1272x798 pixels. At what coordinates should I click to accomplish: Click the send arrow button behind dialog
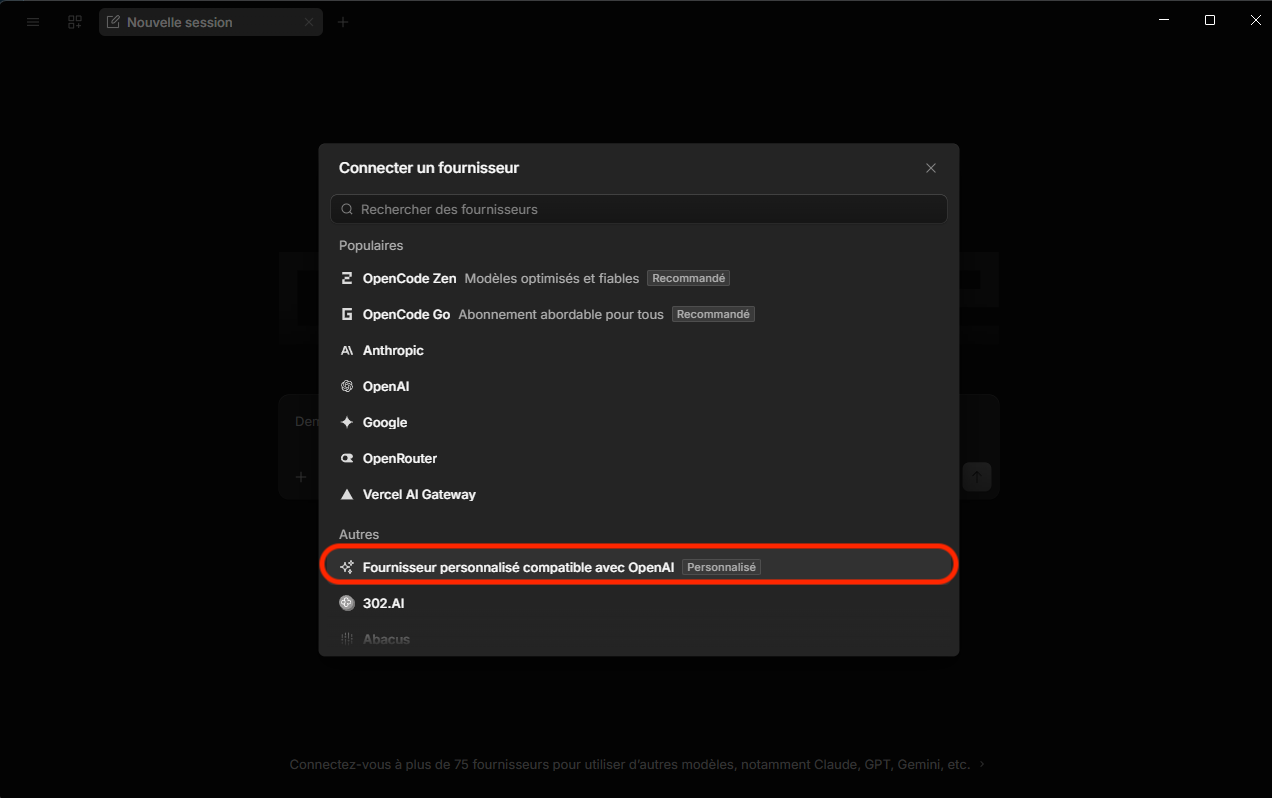(976, 477)
